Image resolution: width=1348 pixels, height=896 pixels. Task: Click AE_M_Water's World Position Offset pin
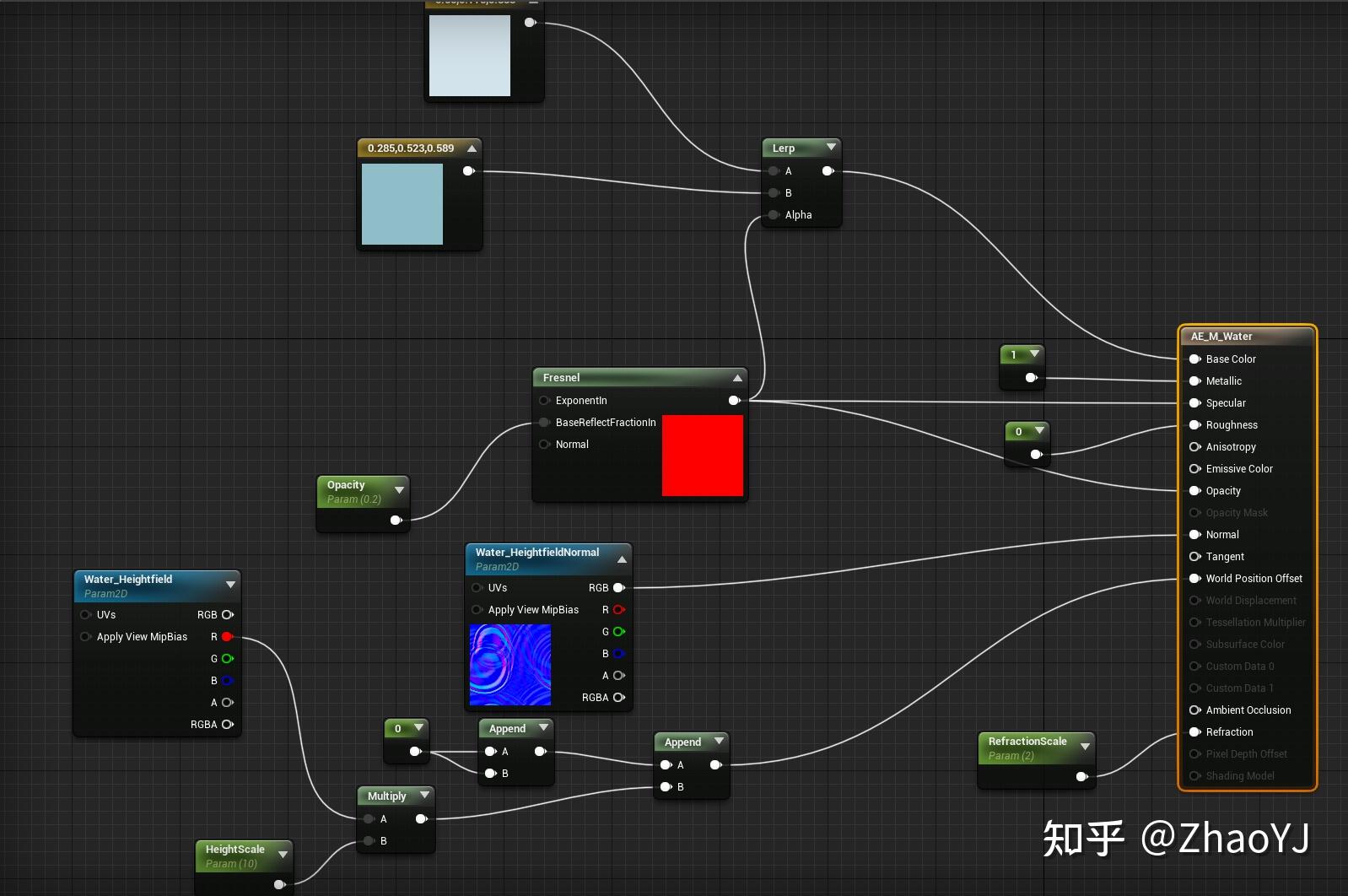(1195, 579)
